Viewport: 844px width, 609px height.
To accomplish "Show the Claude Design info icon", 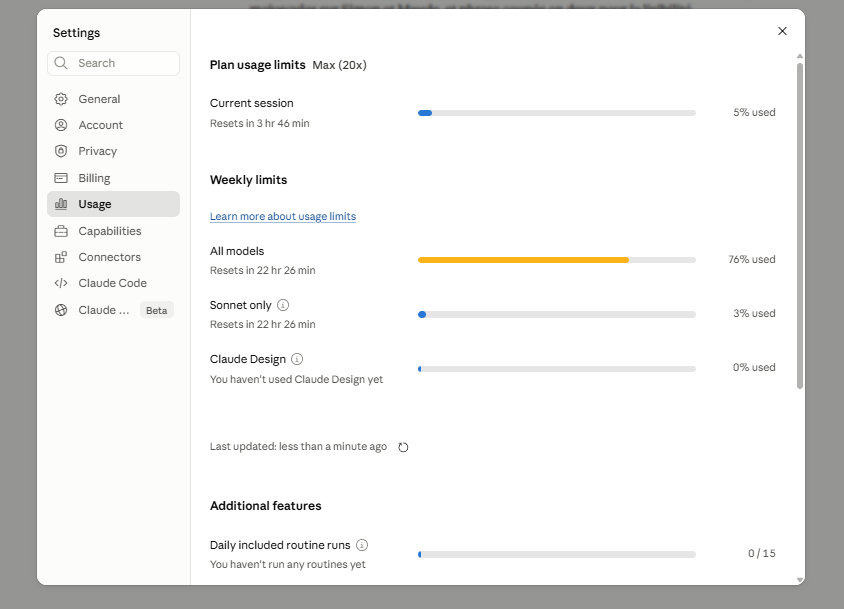I will point(297,359).
